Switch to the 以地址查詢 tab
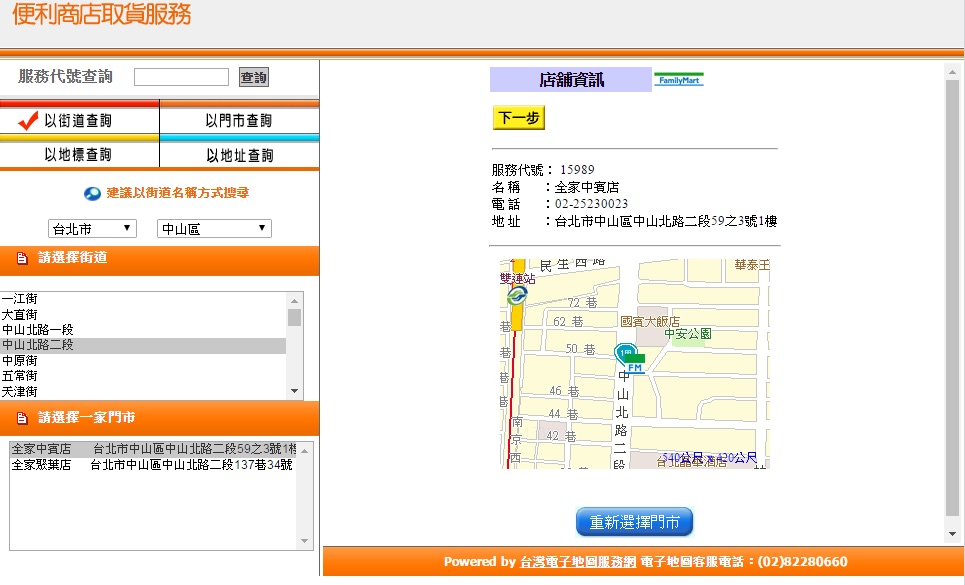The width and height of the screenshot is (965, 585). (239, 155)
